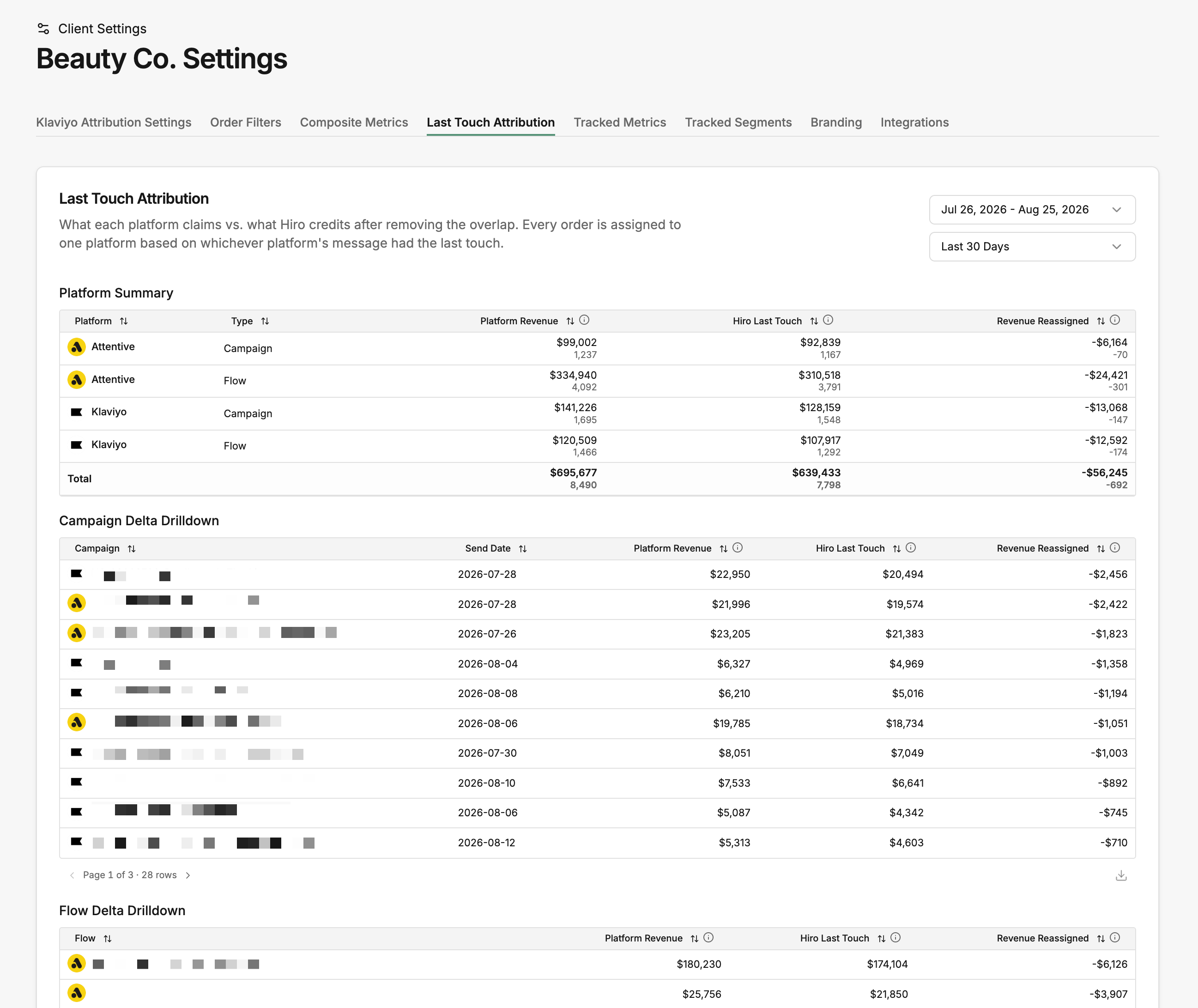Viewport: 1198px width, 1008px height.
Task: Click Klaviyo flag icon in Flow row
Action: tap(77, 444)
